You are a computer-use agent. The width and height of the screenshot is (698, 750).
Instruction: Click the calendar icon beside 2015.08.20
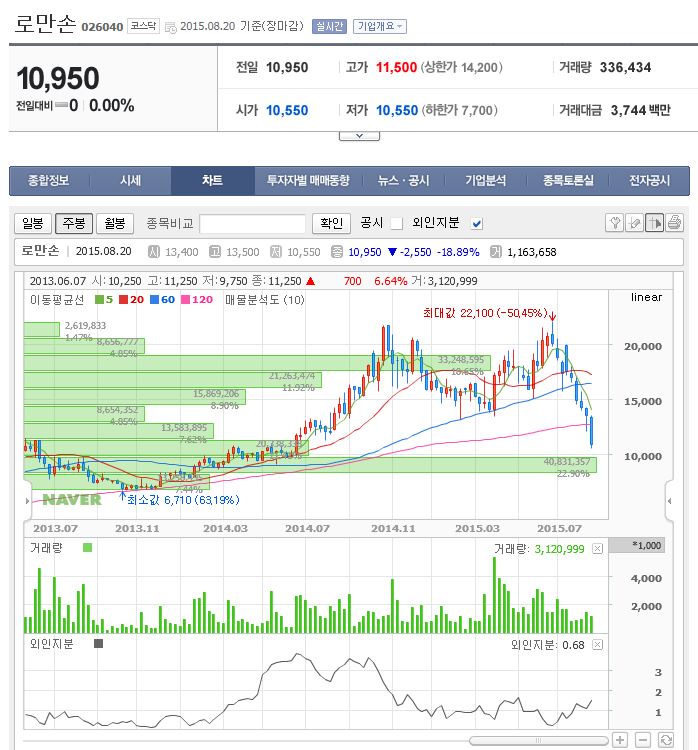tap(170, 27)
